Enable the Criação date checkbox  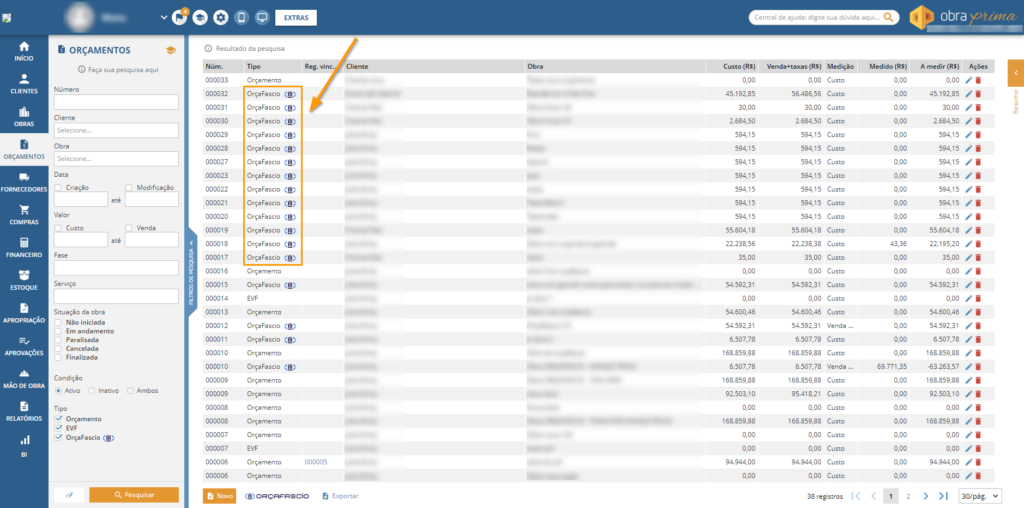(x=59, y=187)
